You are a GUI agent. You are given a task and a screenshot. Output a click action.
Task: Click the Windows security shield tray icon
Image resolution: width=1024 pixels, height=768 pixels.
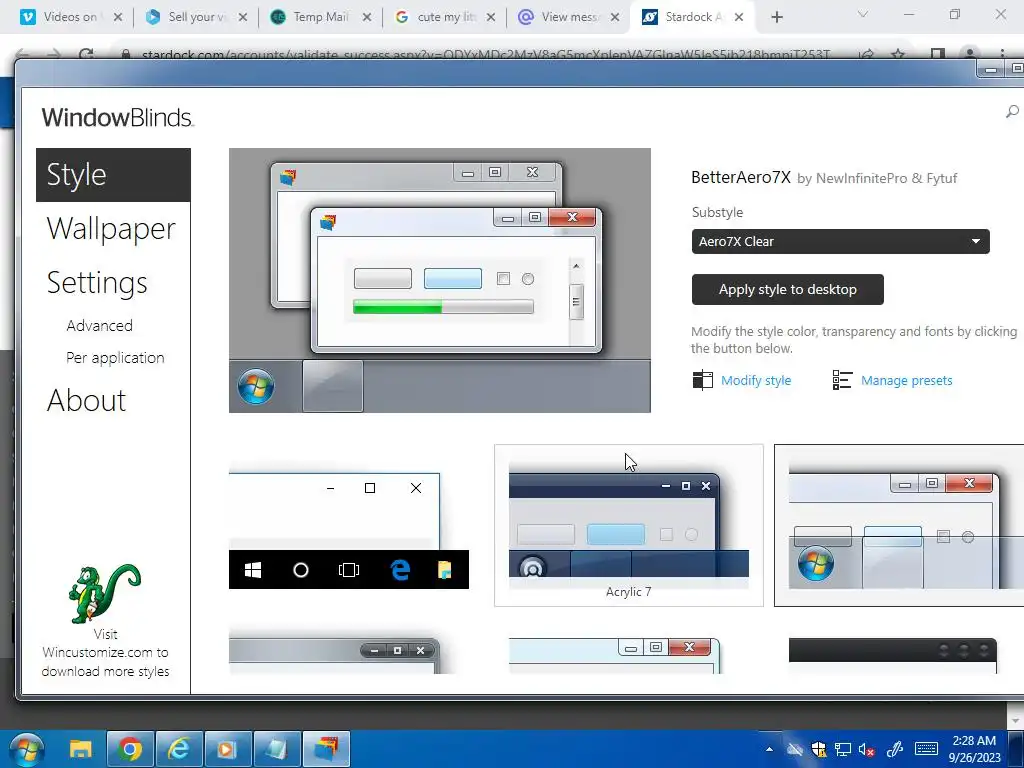819,750
